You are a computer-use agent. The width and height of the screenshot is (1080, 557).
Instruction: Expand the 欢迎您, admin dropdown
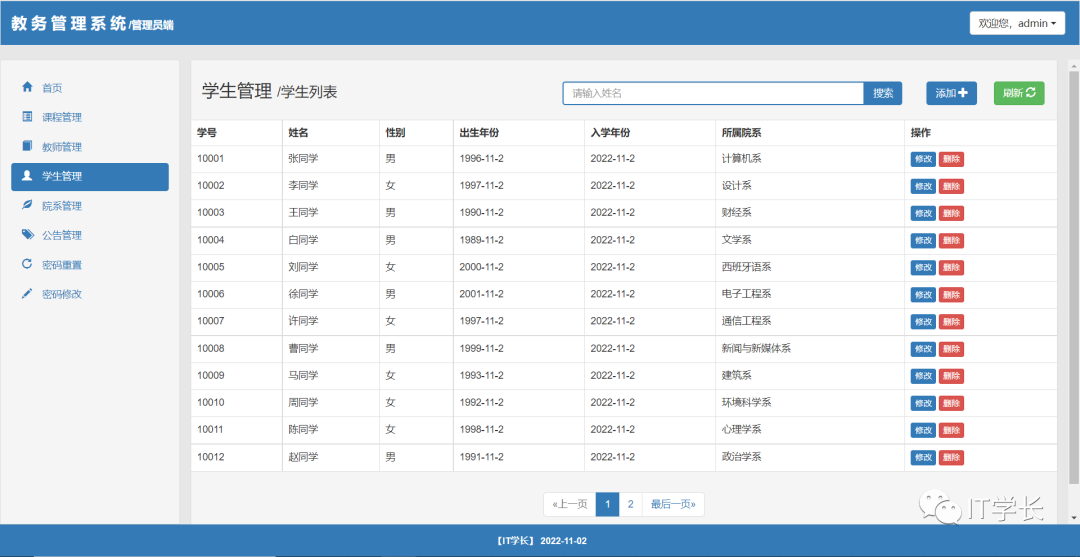click(1017, 23)
